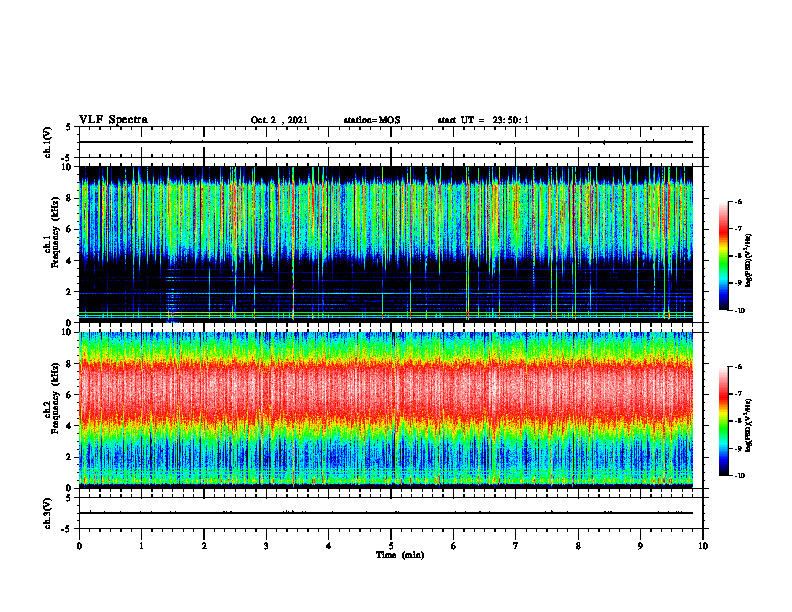Click the "8" kHz tick on ch.2 axis
The height and width of the screenshot is (612, 792).
click(69, 364)
